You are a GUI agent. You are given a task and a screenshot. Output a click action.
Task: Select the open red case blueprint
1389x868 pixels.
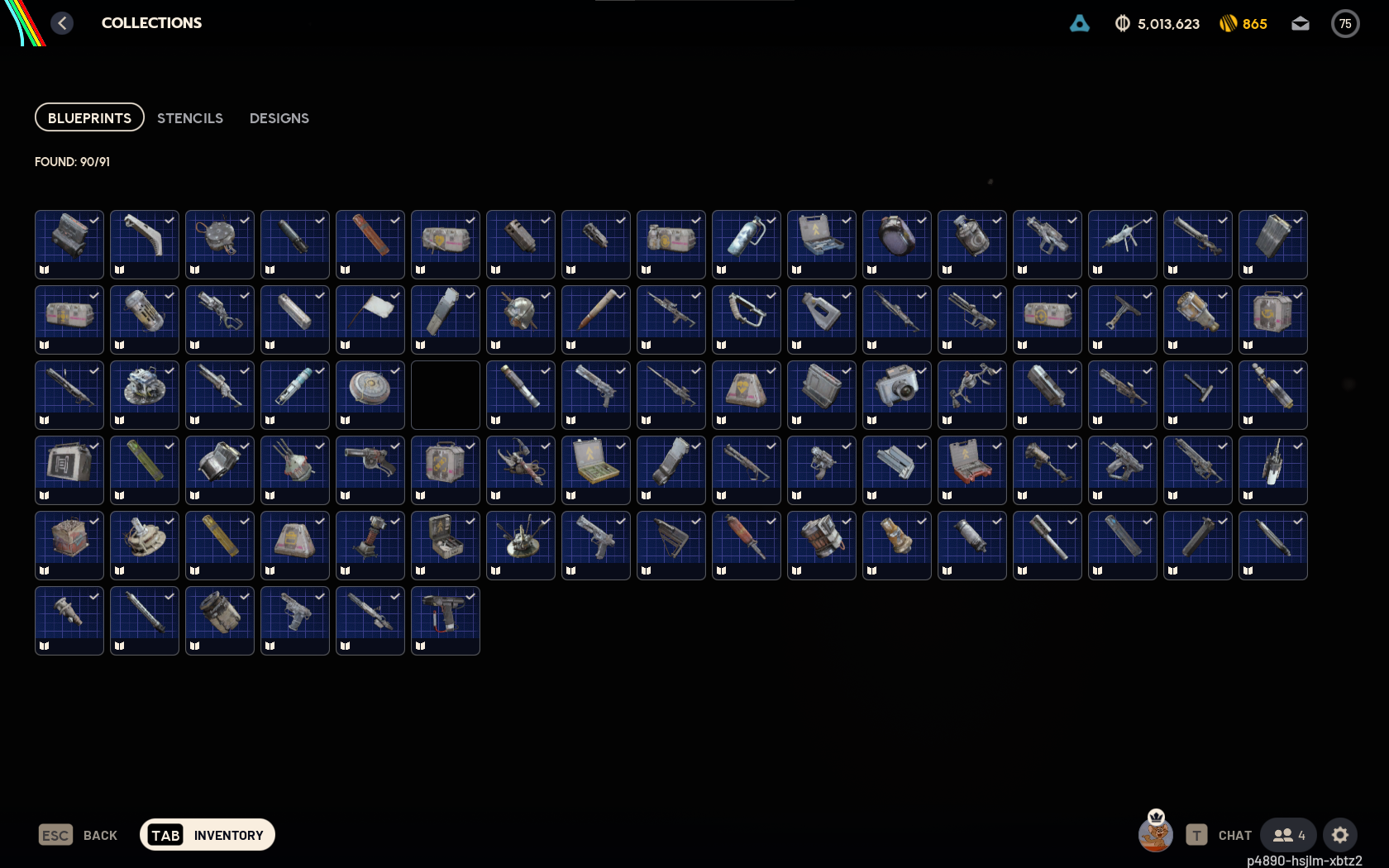point(972,470)
